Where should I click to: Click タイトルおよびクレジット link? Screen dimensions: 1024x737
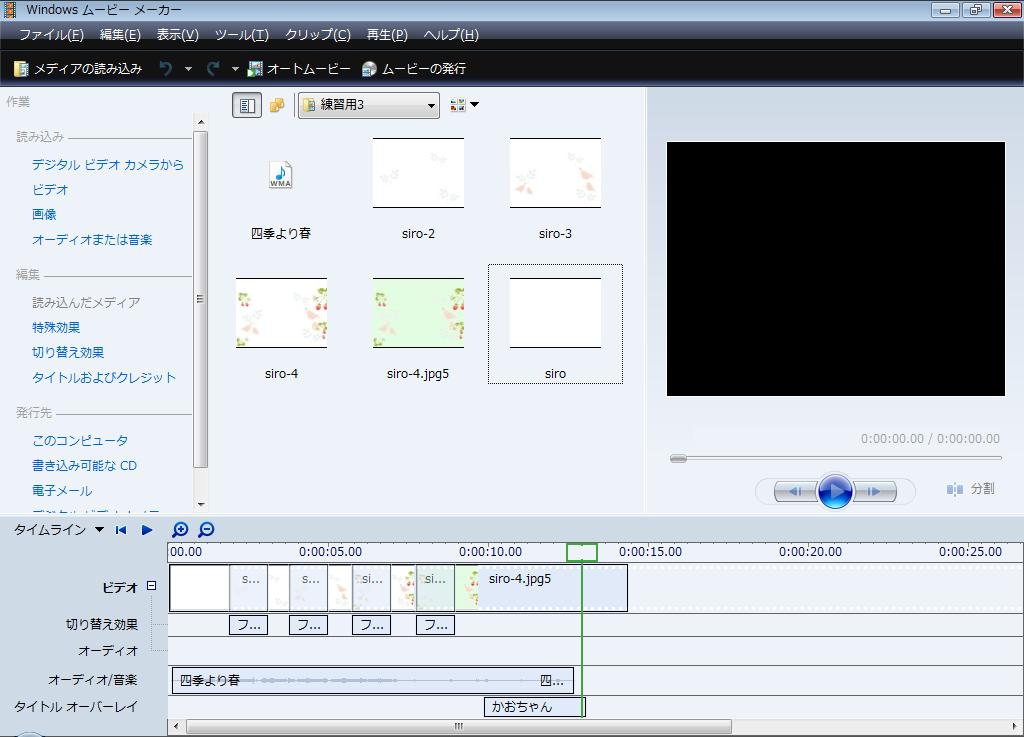coord(104,377)
